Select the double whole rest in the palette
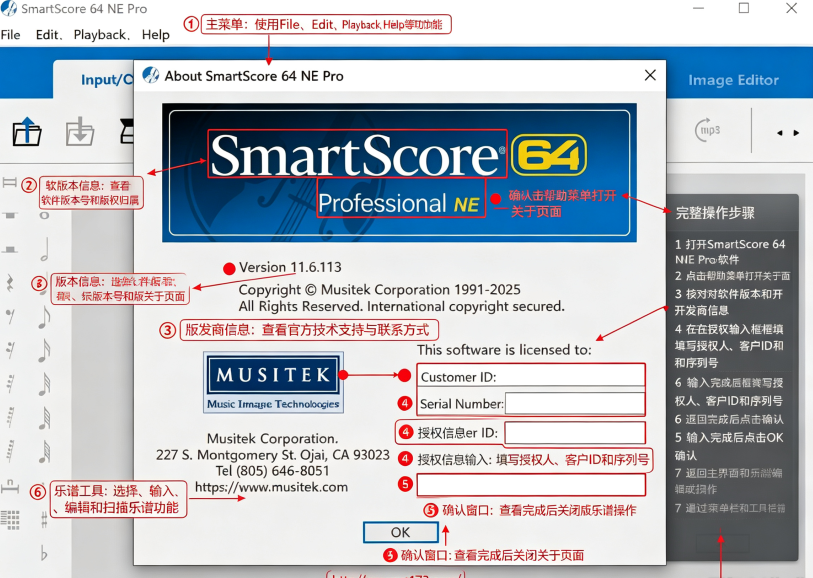 pyautogui.click(x=9, y=182)
